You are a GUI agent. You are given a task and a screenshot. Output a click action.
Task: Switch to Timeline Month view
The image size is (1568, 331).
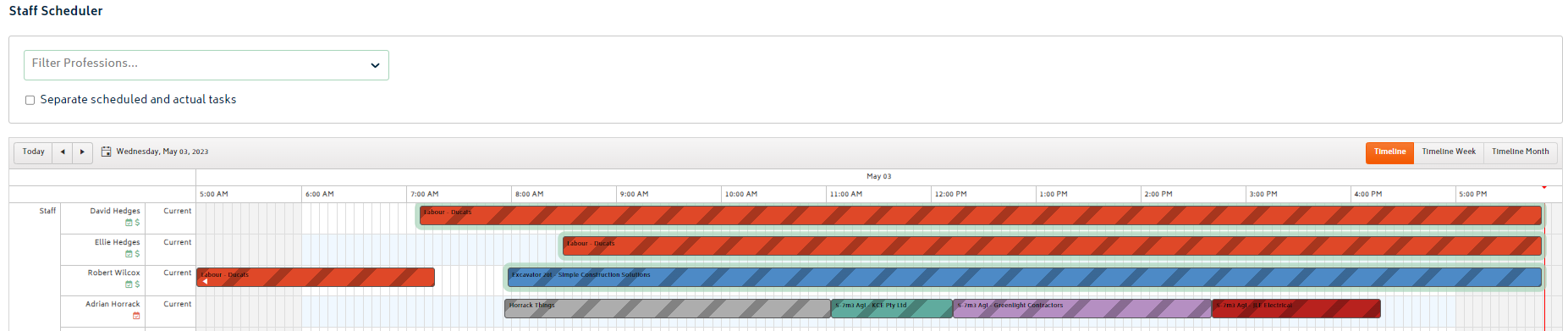point(1520,152)
